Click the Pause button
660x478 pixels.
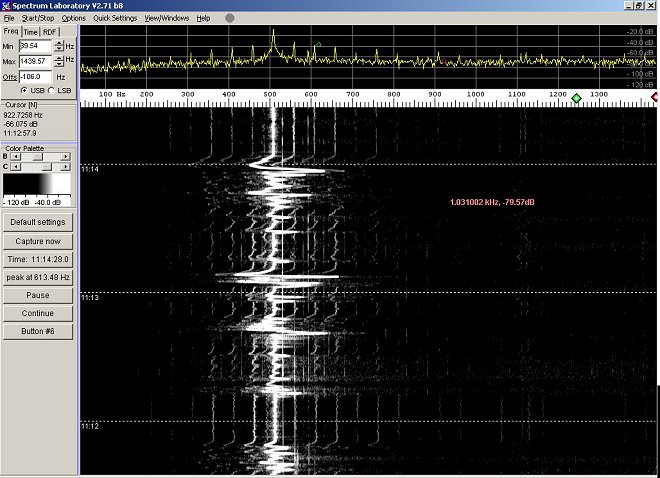pyautogui.click(x=38, y=295)
